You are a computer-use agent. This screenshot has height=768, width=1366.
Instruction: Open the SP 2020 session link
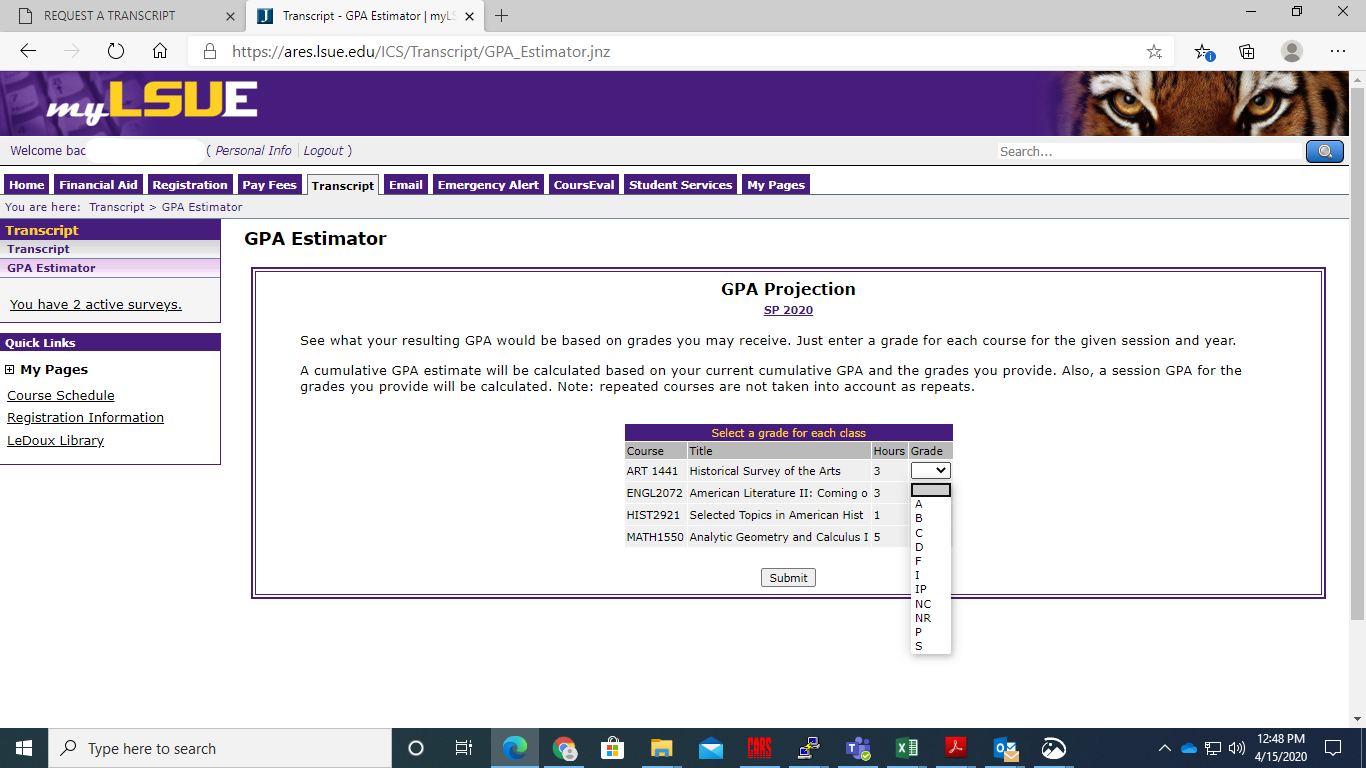coord(788,310)
